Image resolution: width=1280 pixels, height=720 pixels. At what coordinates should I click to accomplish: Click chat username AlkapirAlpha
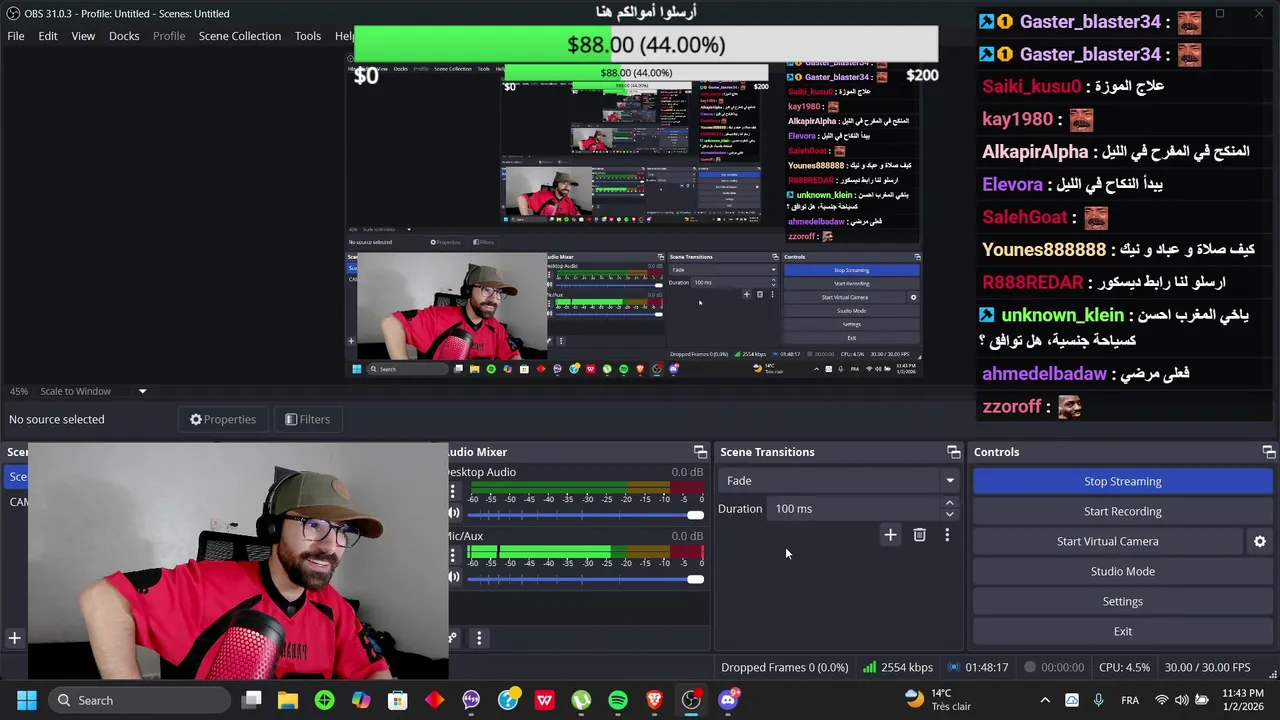pos(1035,152)
